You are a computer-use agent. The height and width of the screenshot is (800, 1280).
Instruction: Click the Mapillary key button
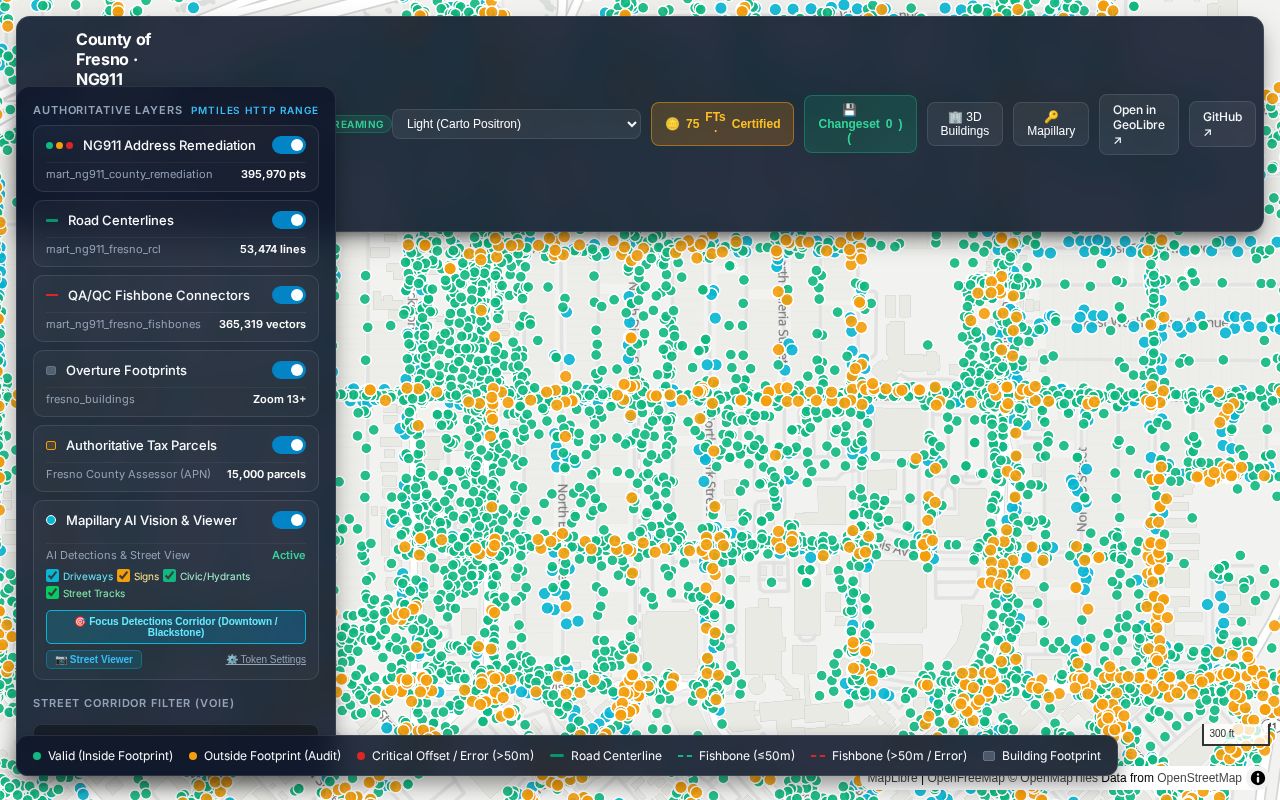point(1051,124)
